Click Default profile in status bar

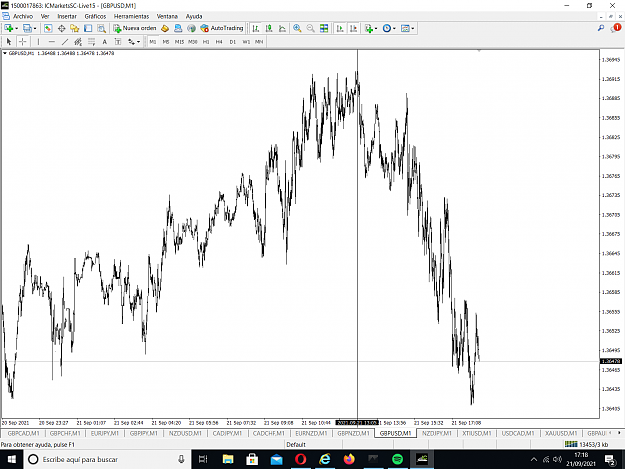(296, 444)
